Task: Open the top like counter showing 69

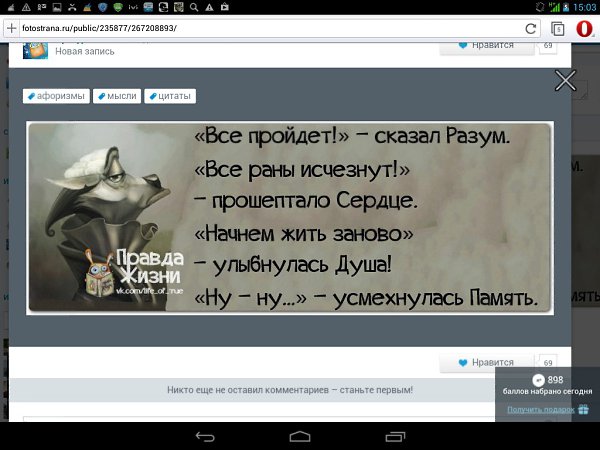Action: coord(548,45)
